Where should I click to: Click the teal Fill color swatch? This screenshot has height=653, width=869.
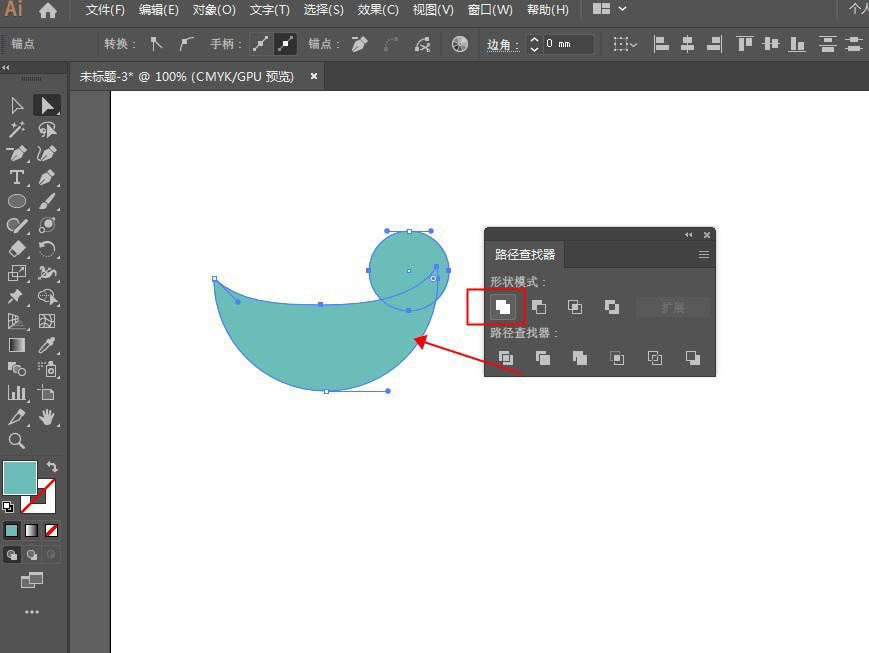click(20, 477)
